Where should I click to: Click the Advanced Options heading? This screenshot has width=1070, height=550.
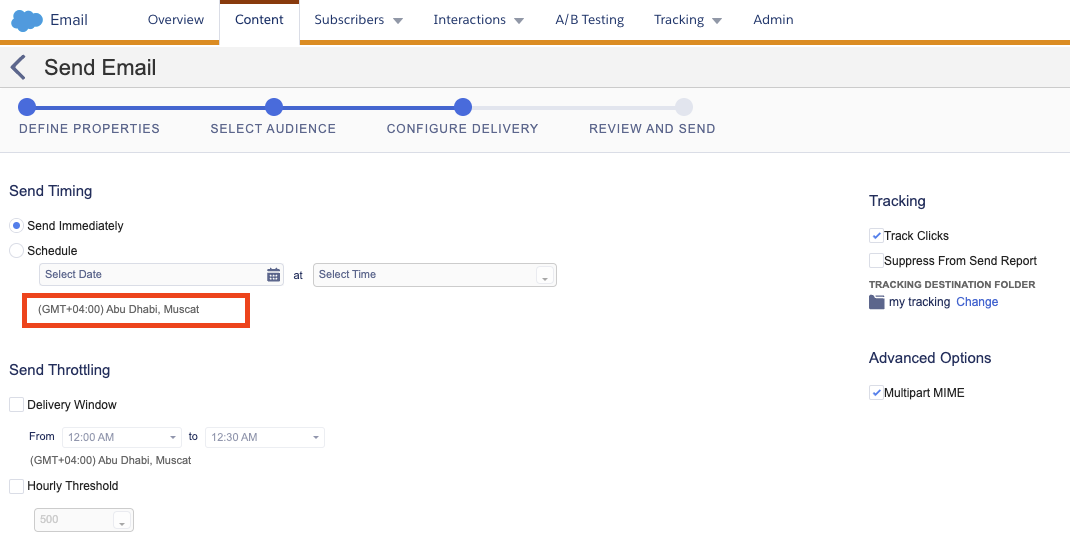pos(930,358)
